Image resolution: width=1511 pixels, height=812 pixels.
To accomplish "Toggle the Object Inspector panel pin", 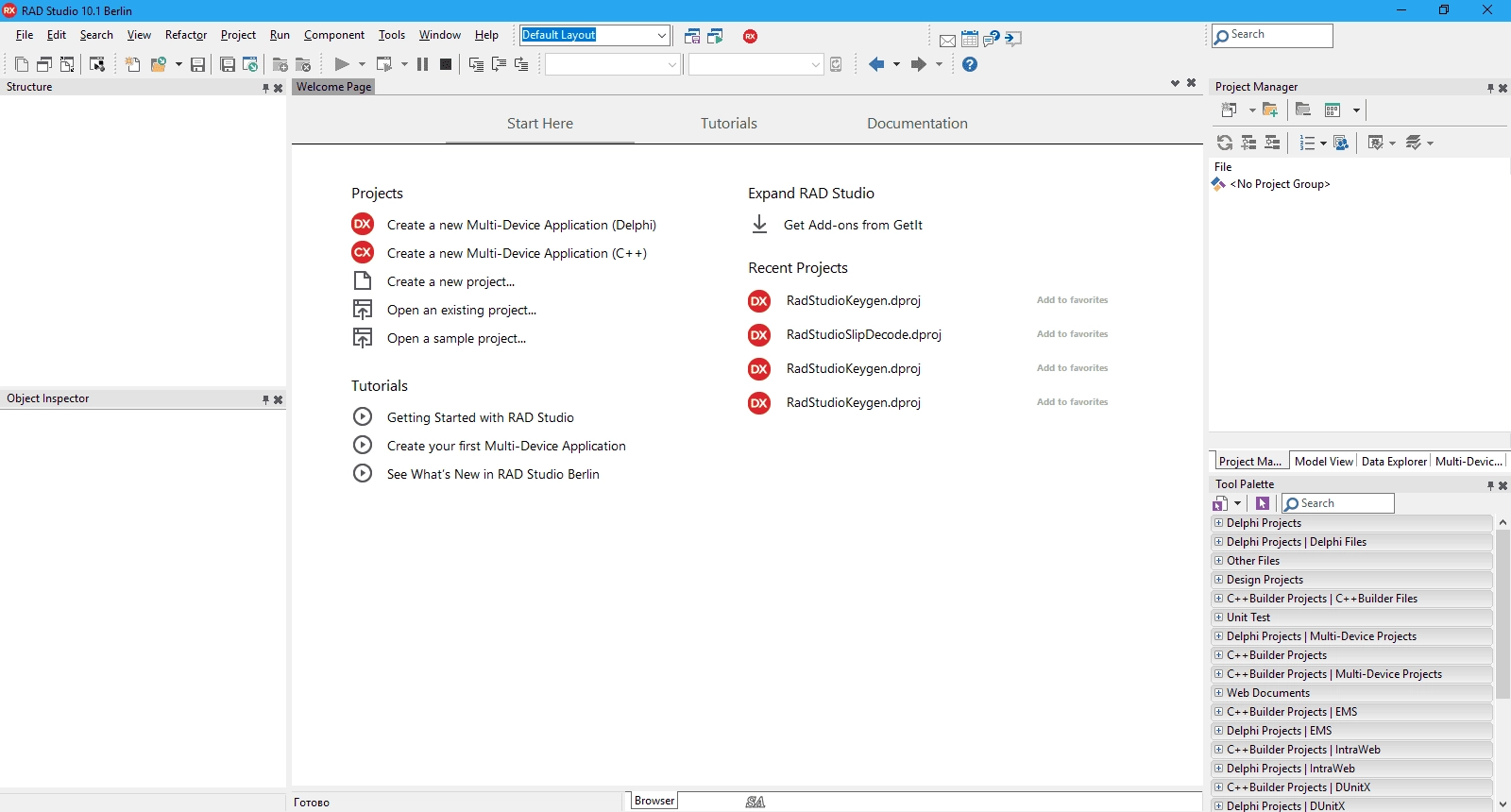I will pyautogui.click(x=265, y=399).
